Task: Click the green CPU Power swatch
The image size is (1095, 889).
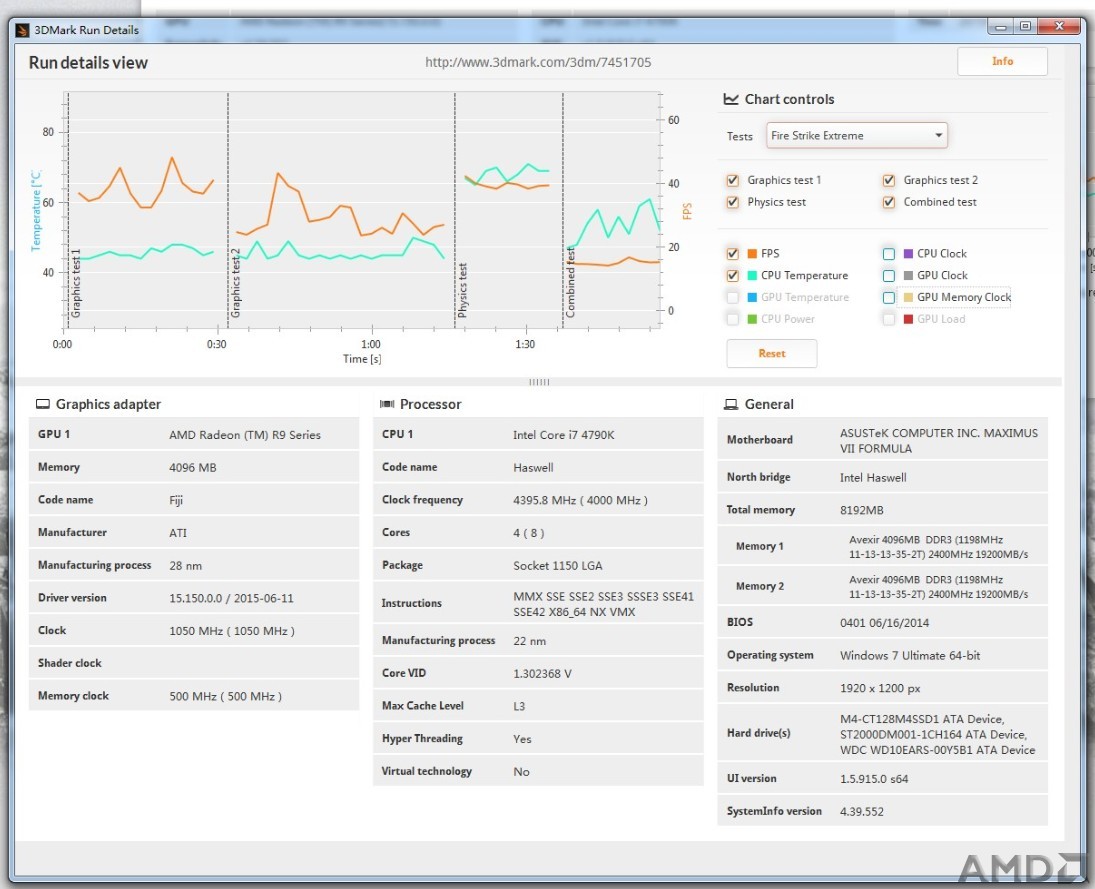Action: (x=752, y=319)
